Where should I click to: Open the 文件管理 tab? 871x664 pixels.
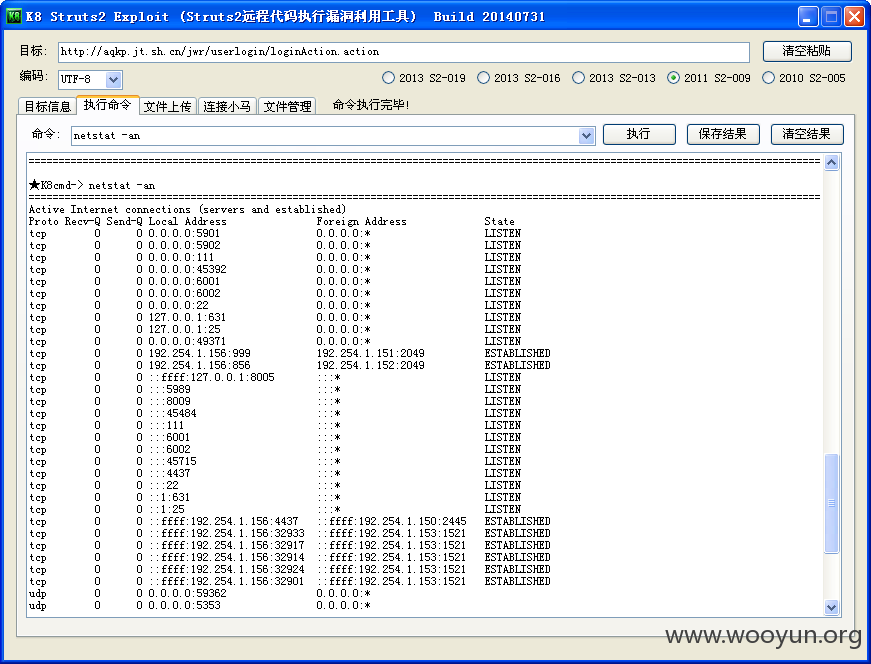[x=287, y=106]
